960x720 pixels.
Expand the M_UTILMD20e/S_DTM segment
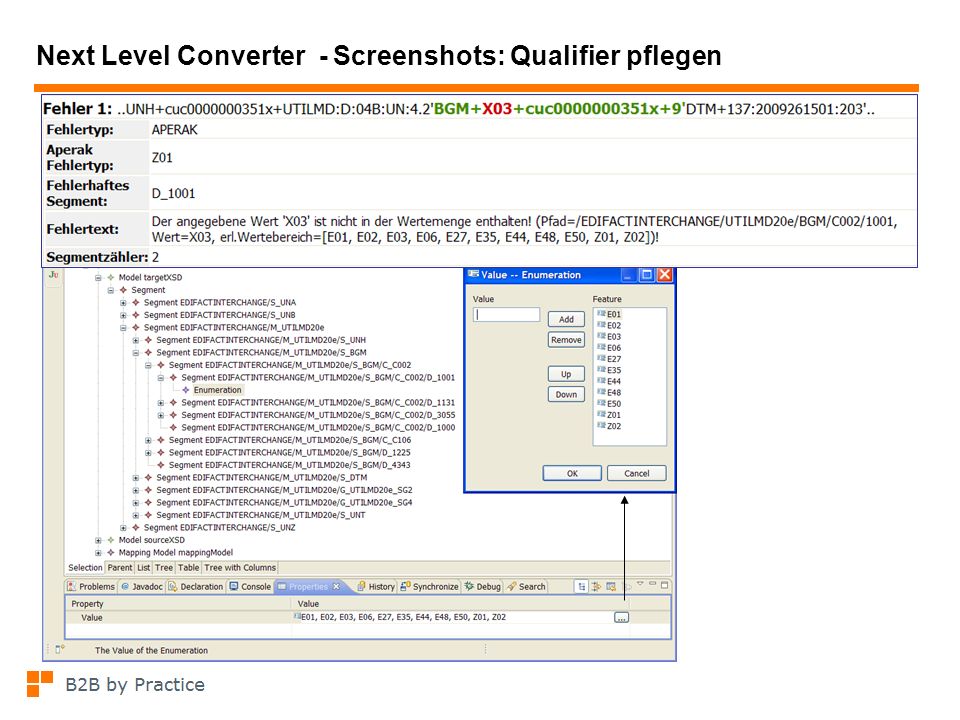pyautogui.click(x=136, y=478)
